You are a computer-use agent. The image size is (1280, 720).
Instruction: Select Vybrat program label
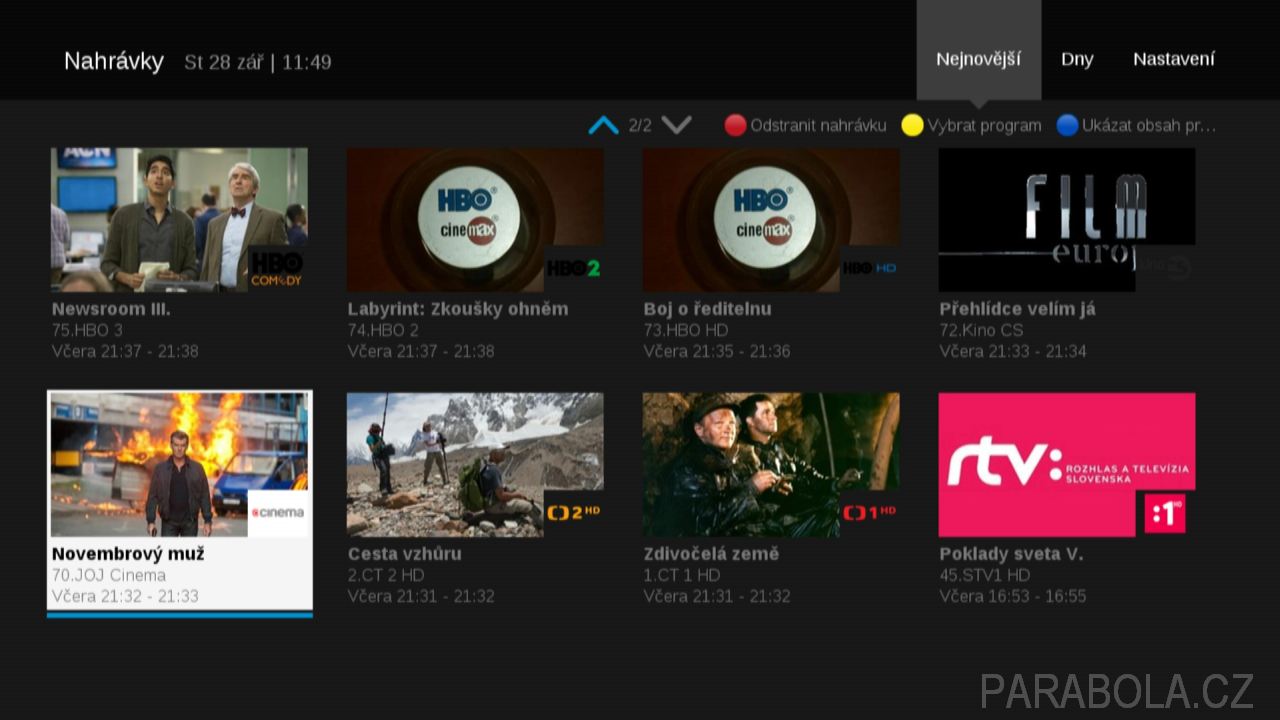pyautogui.click(x=984, y=126)
